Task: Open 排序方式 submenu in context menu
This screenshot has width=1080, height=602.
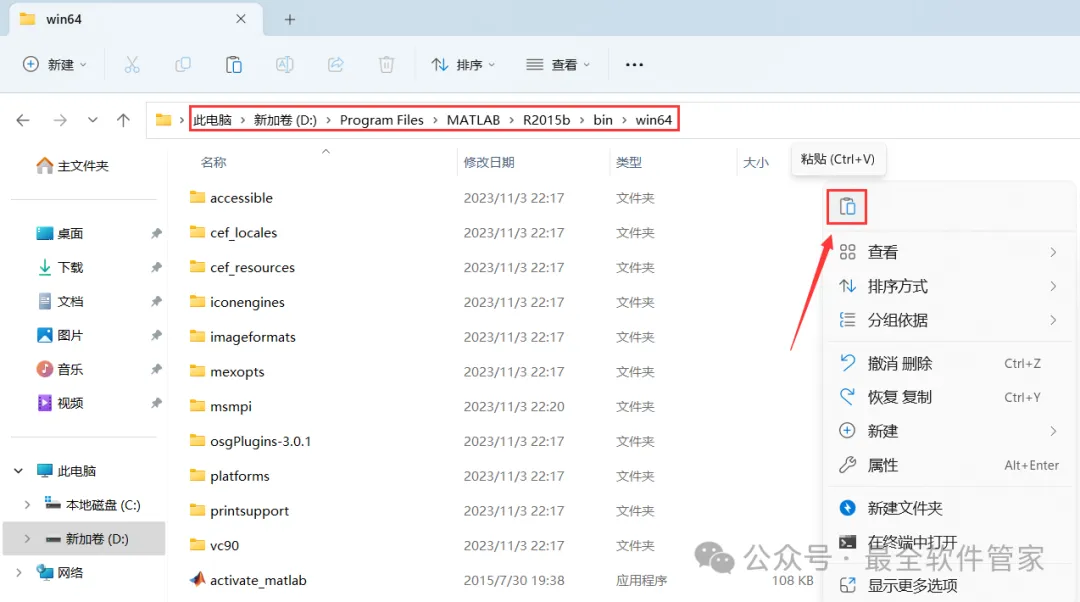Action: point(948,286)
